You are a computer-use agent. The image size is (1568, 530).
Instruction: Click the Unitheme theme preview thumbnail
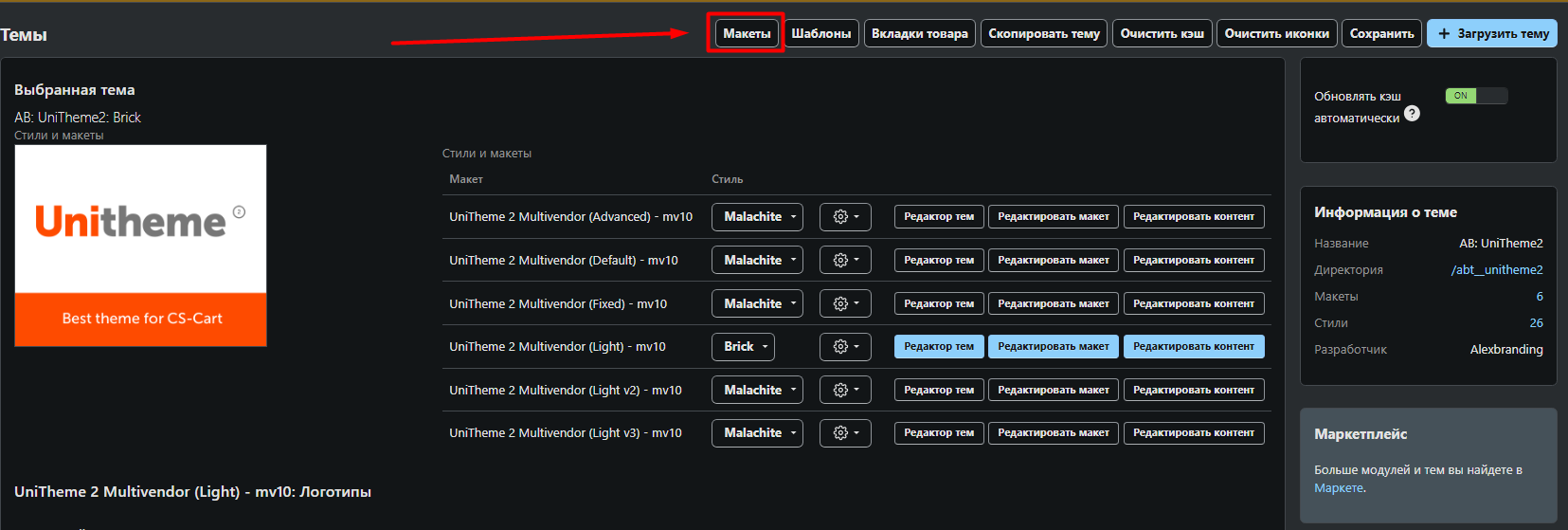click(x=140, y=246)
